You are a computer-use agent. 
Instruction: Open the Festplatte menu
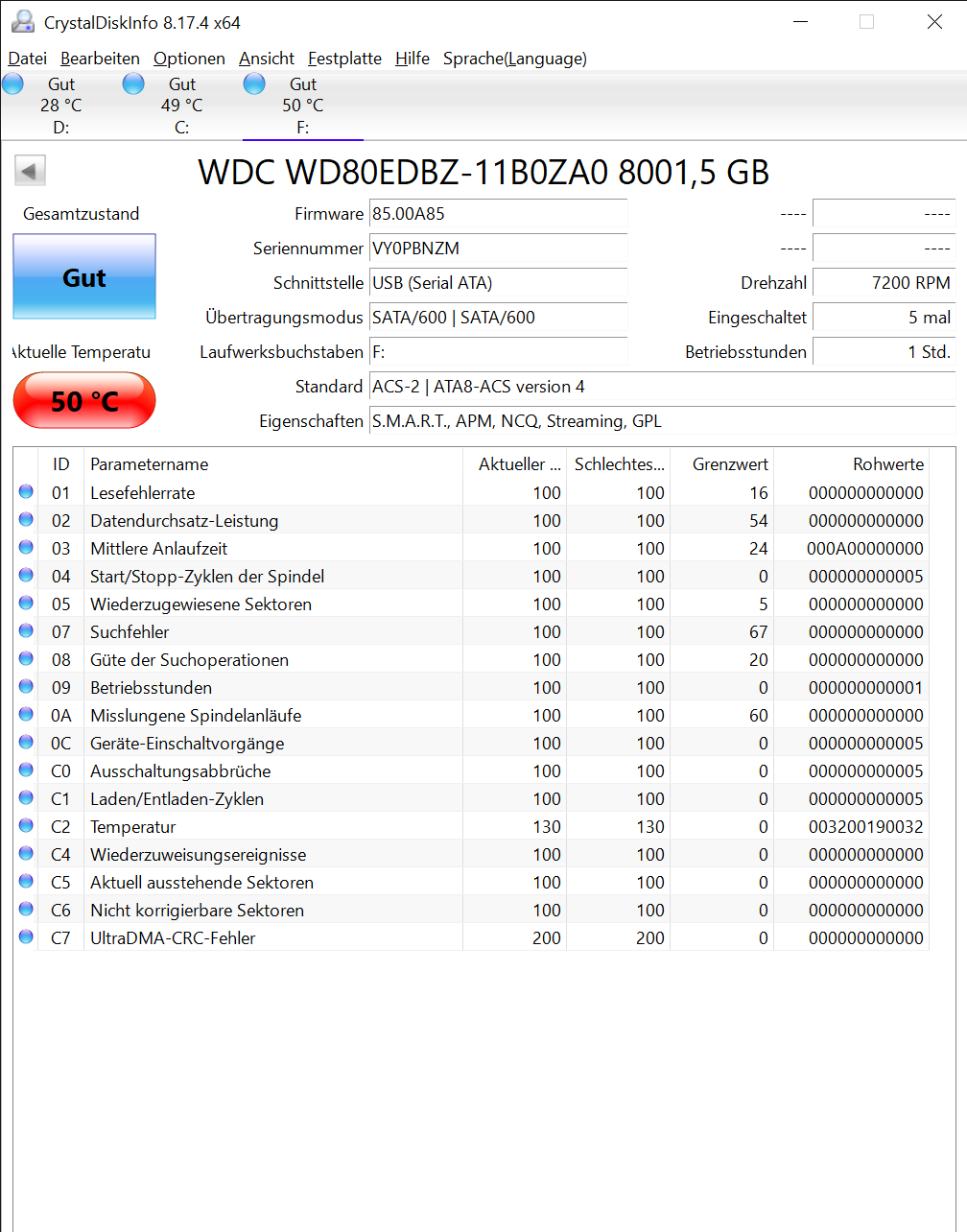[344, 59]
